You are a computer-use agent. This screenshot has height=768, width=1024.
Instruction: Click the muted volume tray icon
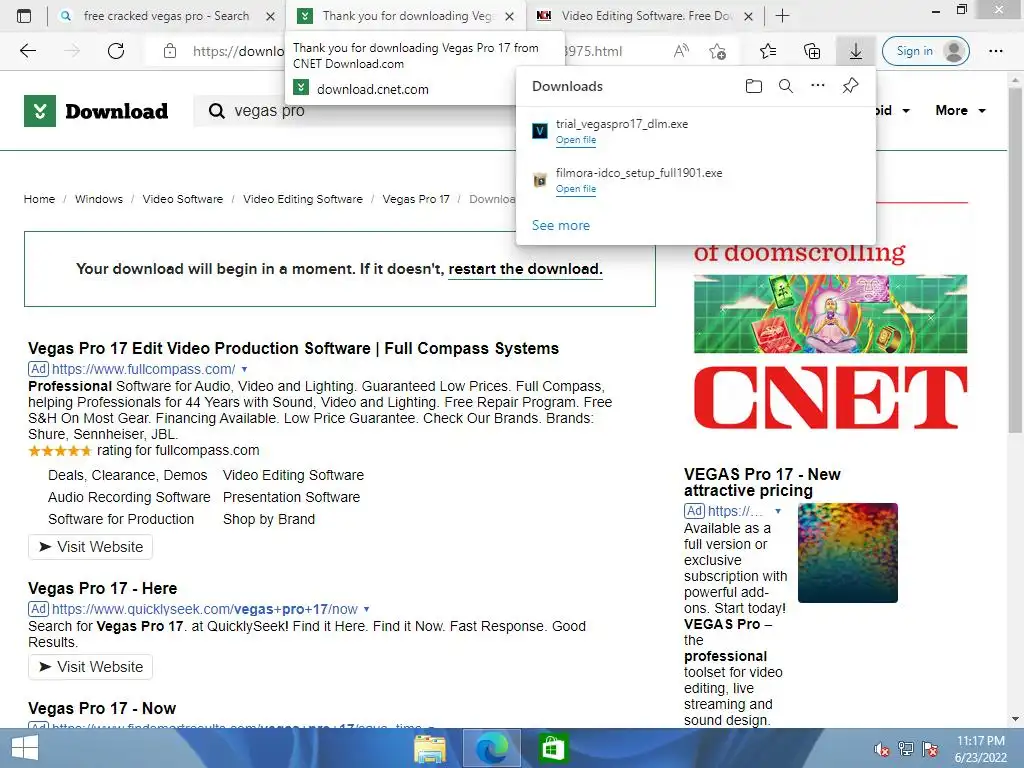click(882, 749)
